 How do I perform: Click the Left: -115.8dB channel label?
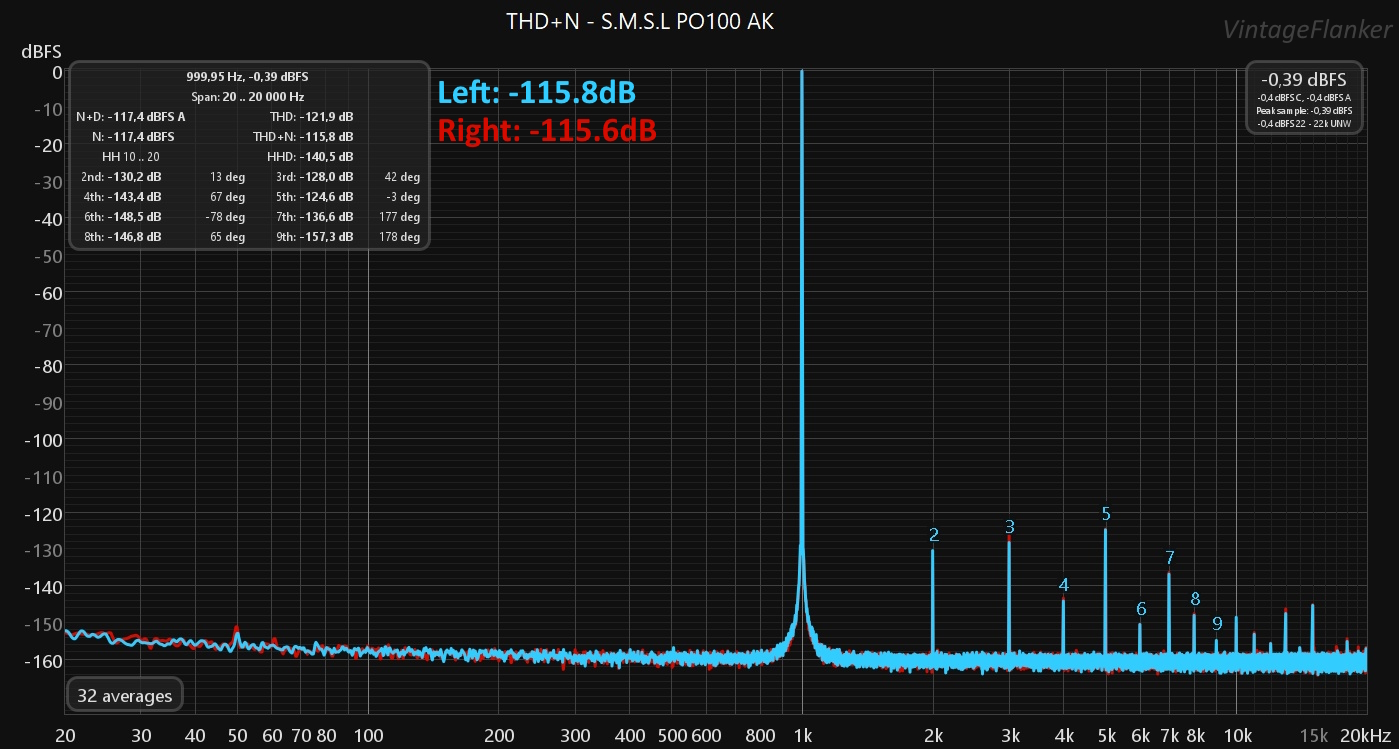coord(537,93)
